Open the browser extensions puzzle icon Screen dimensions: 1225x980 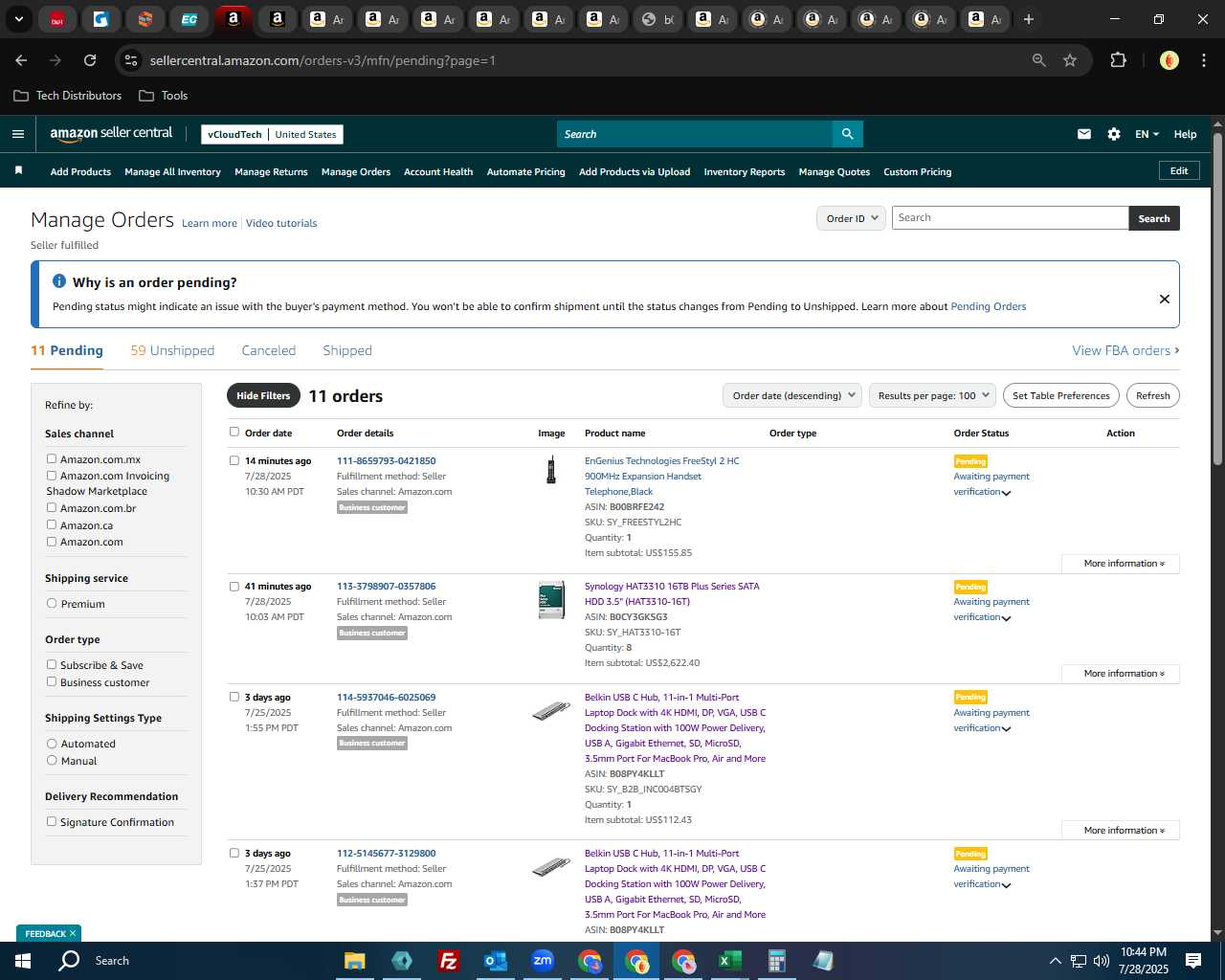1118,60
